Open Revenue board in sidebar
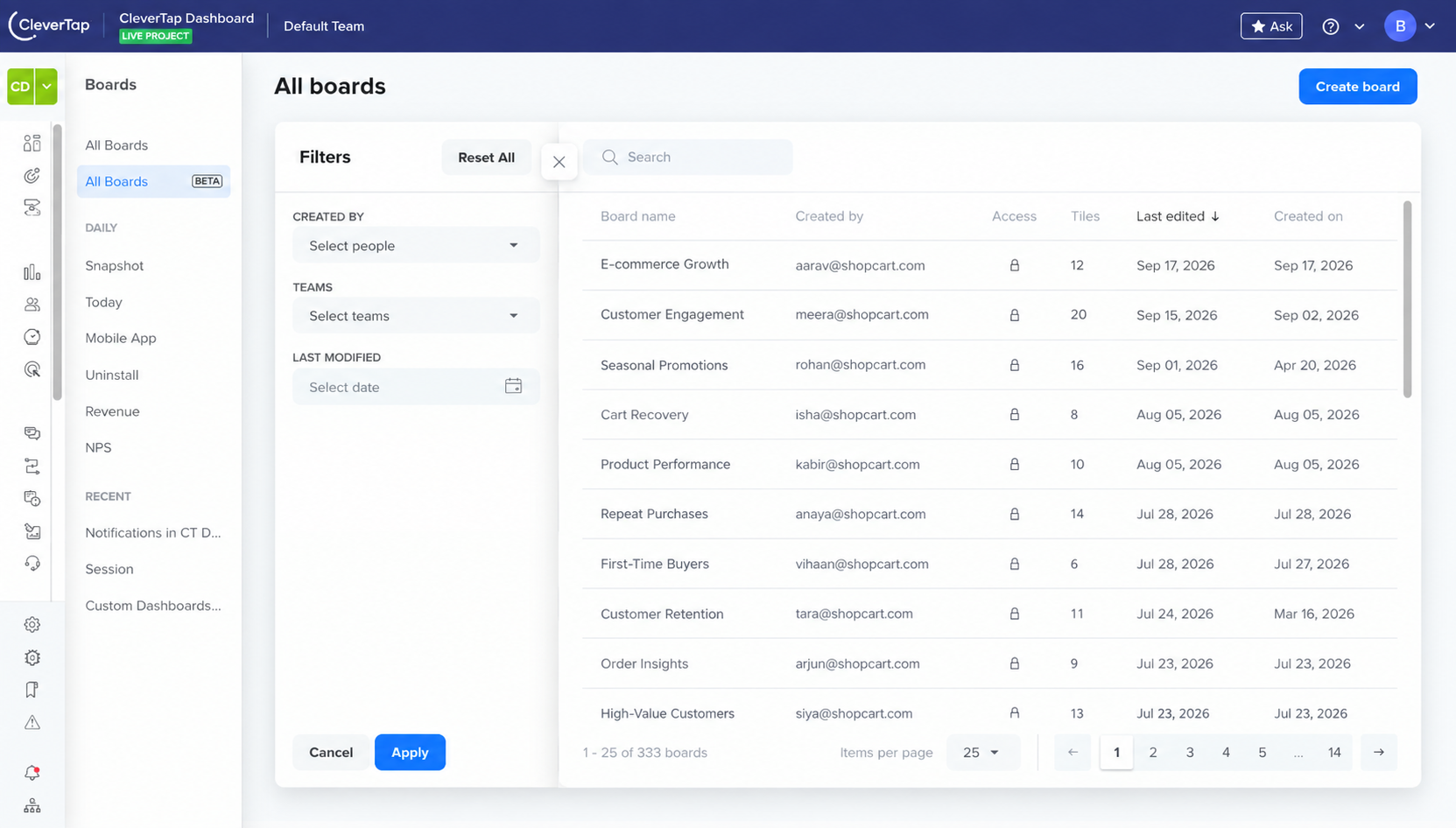1456x828 pixels. (112, 411)
